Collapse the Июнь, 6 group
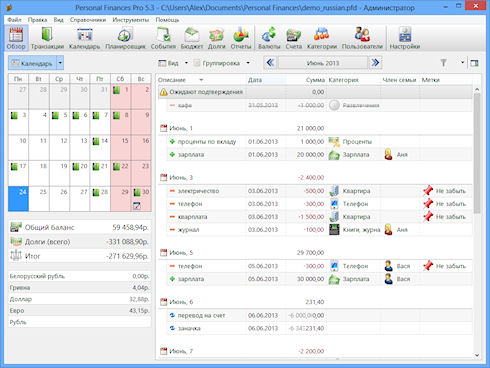The image size is (490, 368). click(x=163, y=302)
